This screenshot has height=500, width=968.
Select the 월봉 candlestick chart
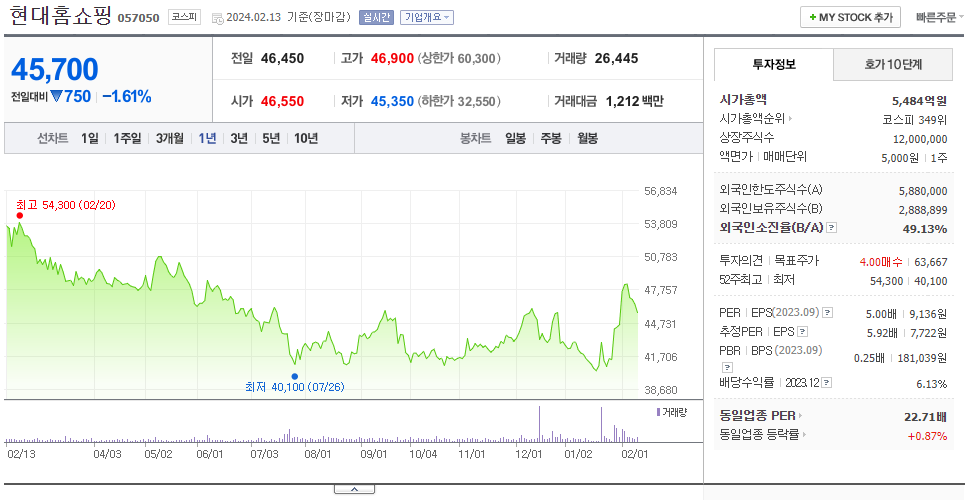coord(587,138)
